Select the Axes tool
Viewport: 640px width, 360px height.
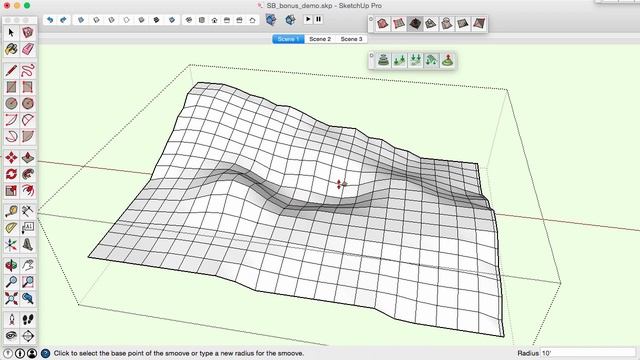11,244
